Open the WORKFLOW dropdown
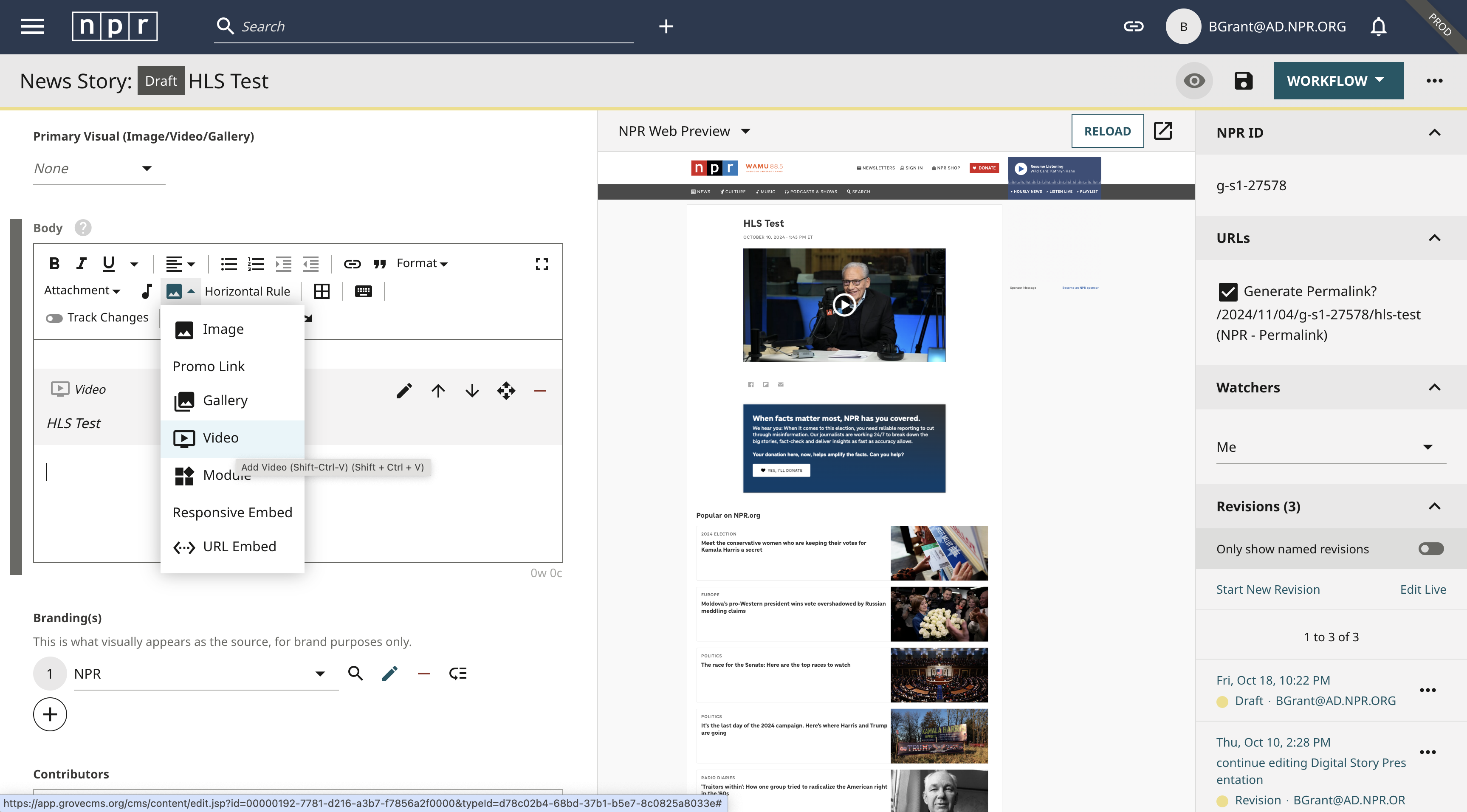1467x812 pixels. click(x=1338, y=81)
